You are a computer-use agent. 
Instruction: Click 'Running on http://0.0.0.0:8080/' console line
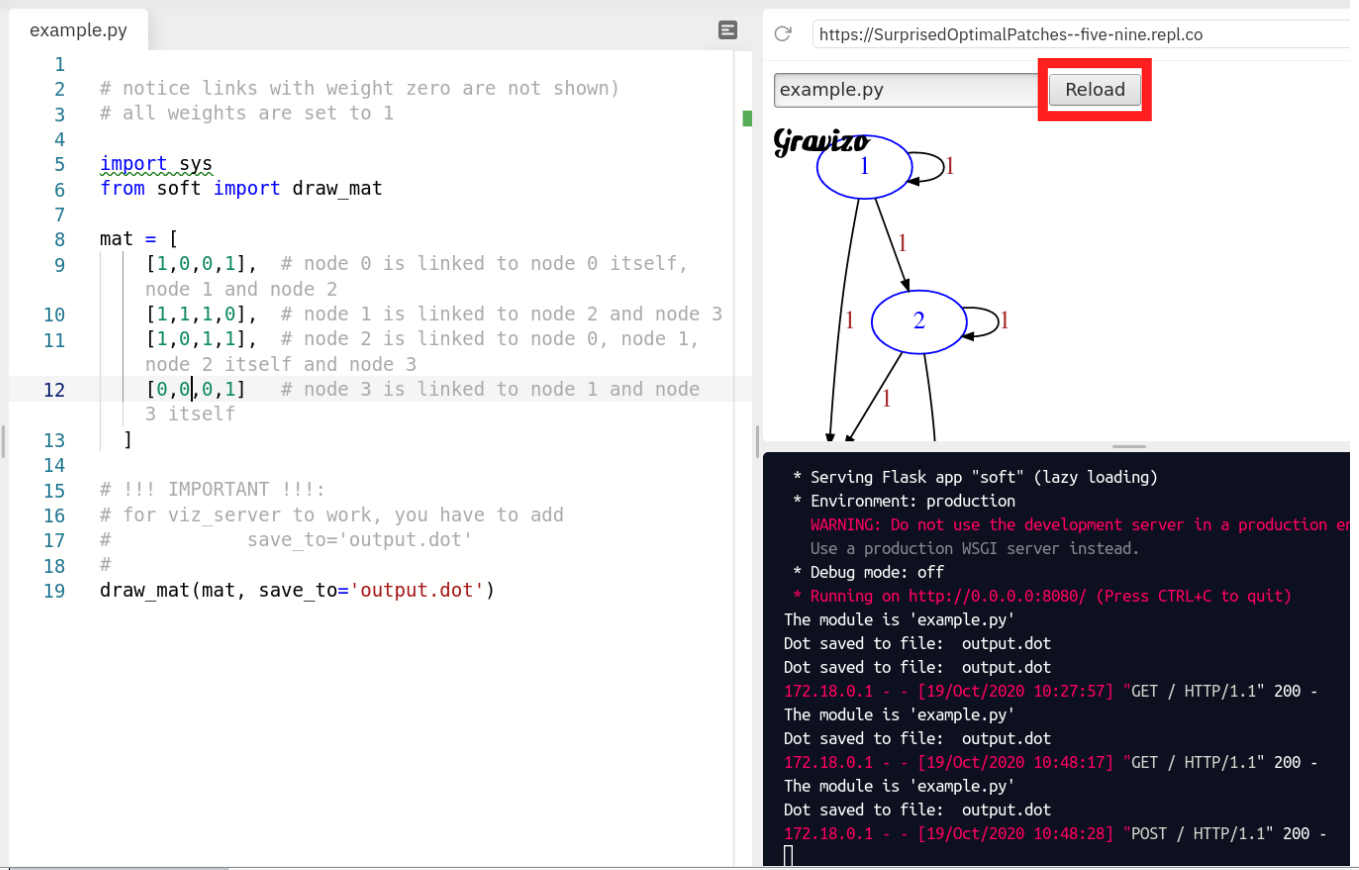click(x=1042, y=596)
